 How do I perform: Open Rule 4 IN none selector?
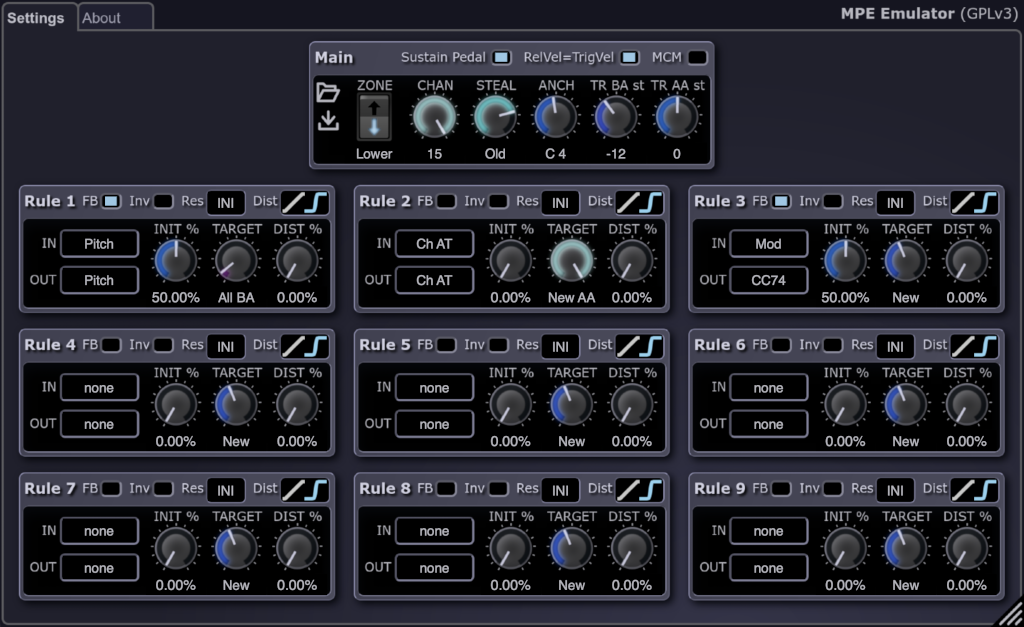coord(99,388)
